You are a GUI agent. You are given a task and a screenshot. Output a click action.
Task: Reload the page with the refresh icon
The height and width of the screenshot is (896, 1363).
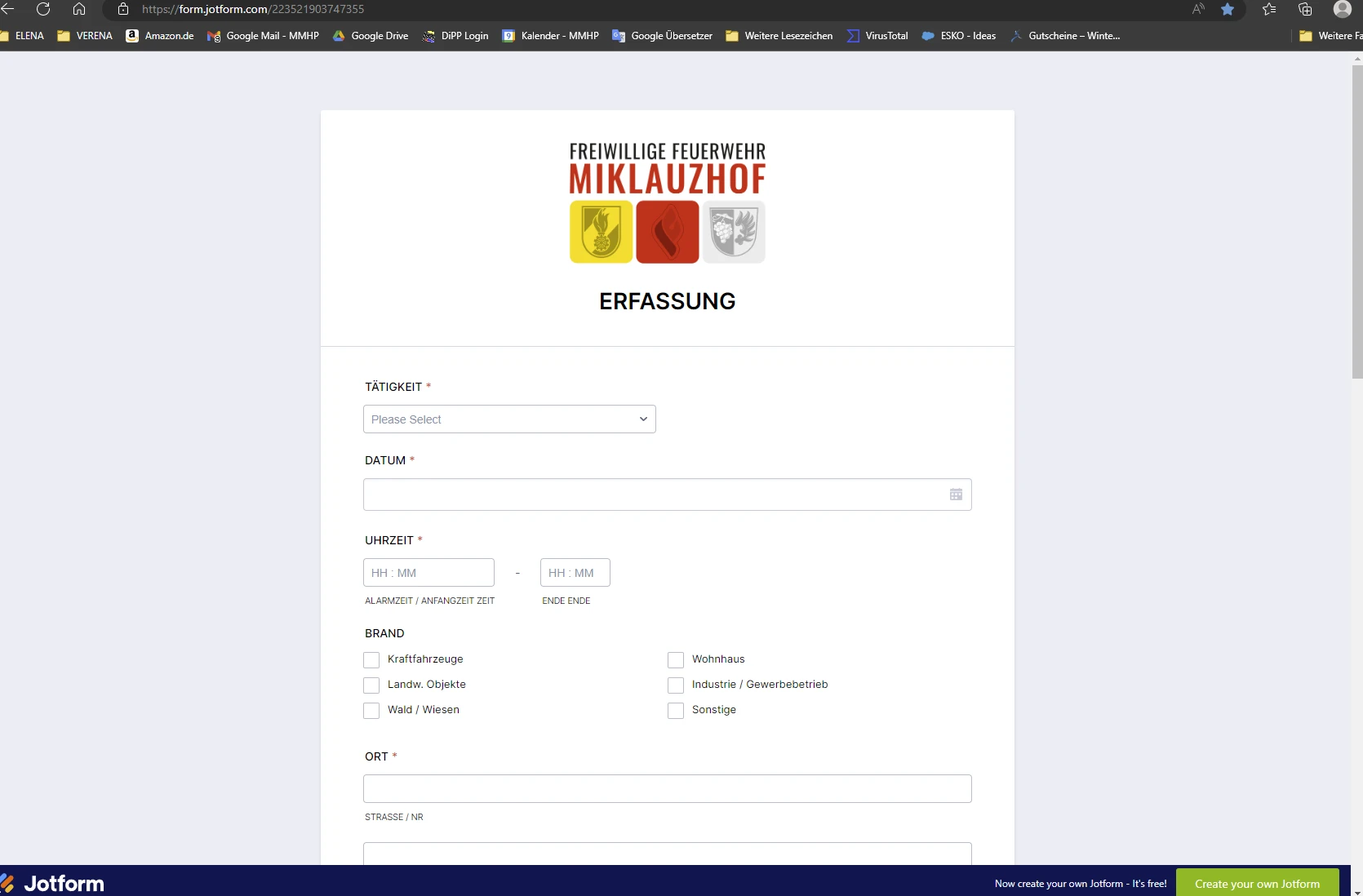[x=43, y=9]
